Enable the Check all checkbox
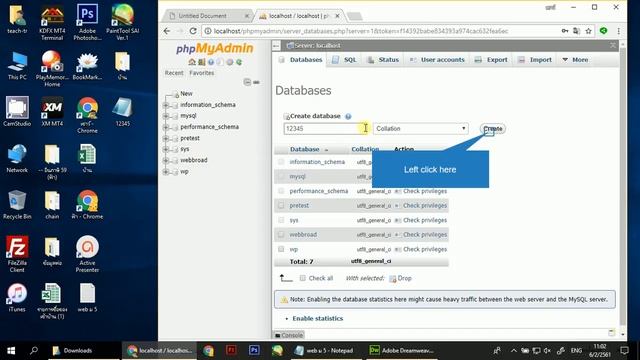 [302, 278]
